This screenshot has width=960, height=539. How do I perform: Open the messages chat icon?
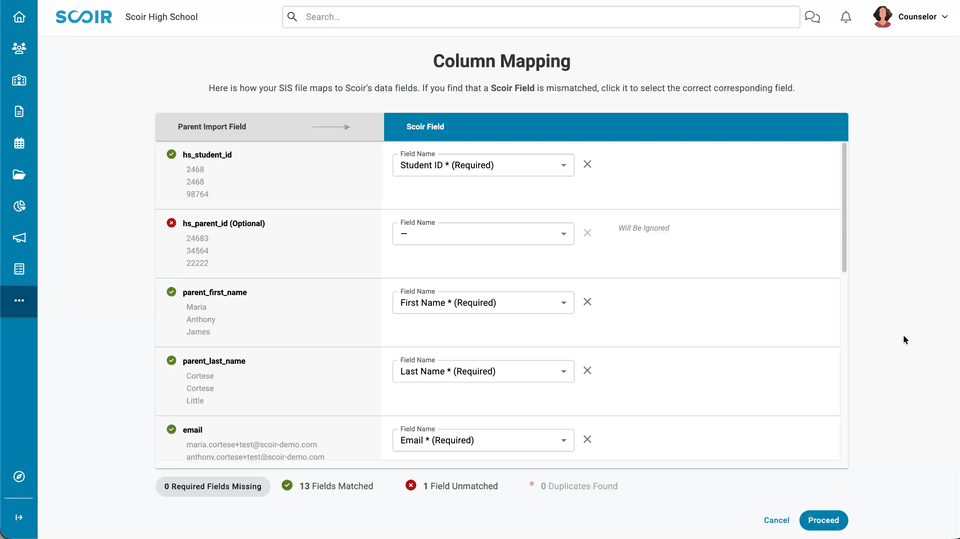coord(812,17)
